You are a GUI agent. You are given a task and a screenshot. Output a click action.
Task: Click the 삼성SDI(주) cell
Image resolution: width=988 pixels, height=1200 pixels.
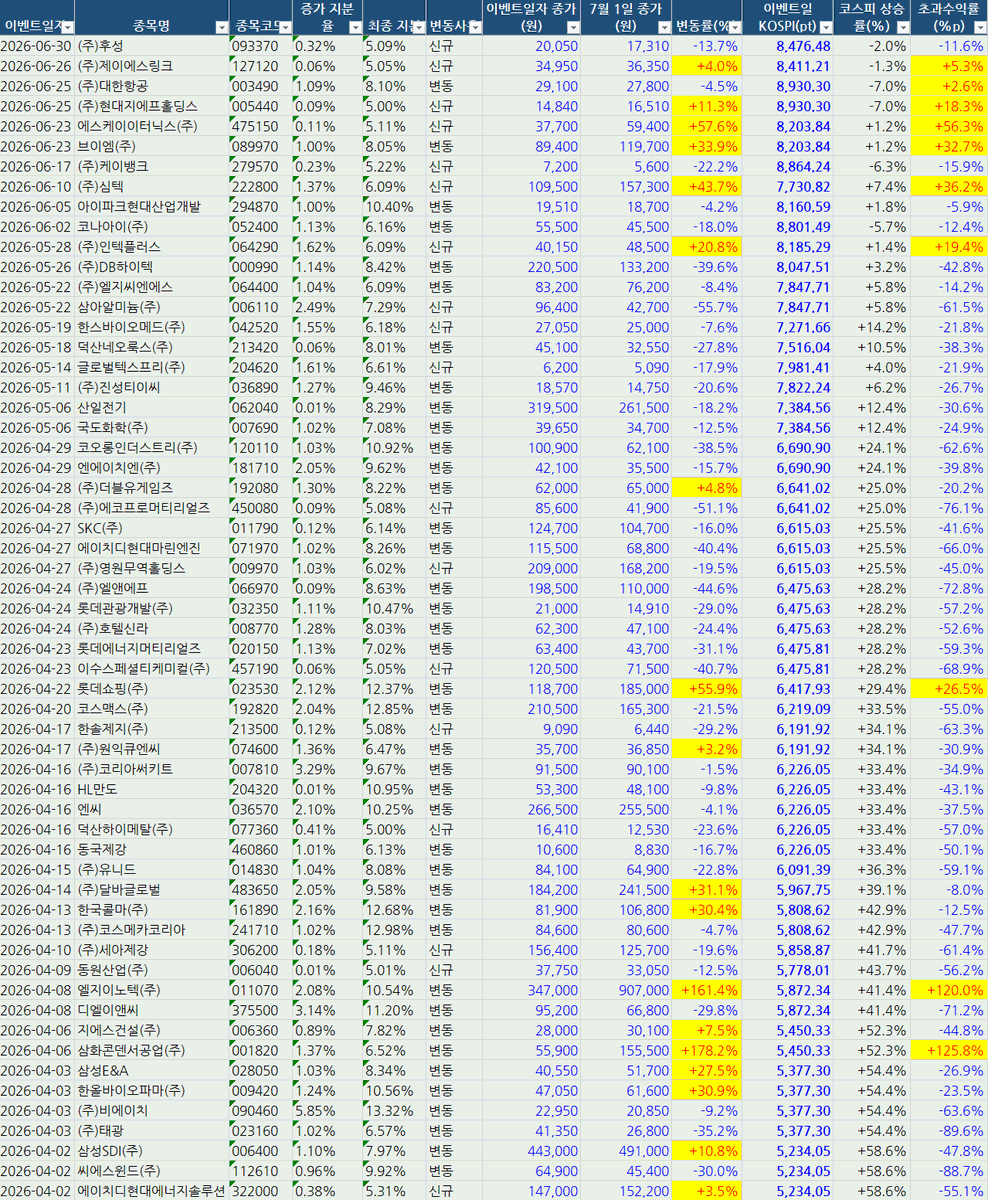(x=152, y=1149)
